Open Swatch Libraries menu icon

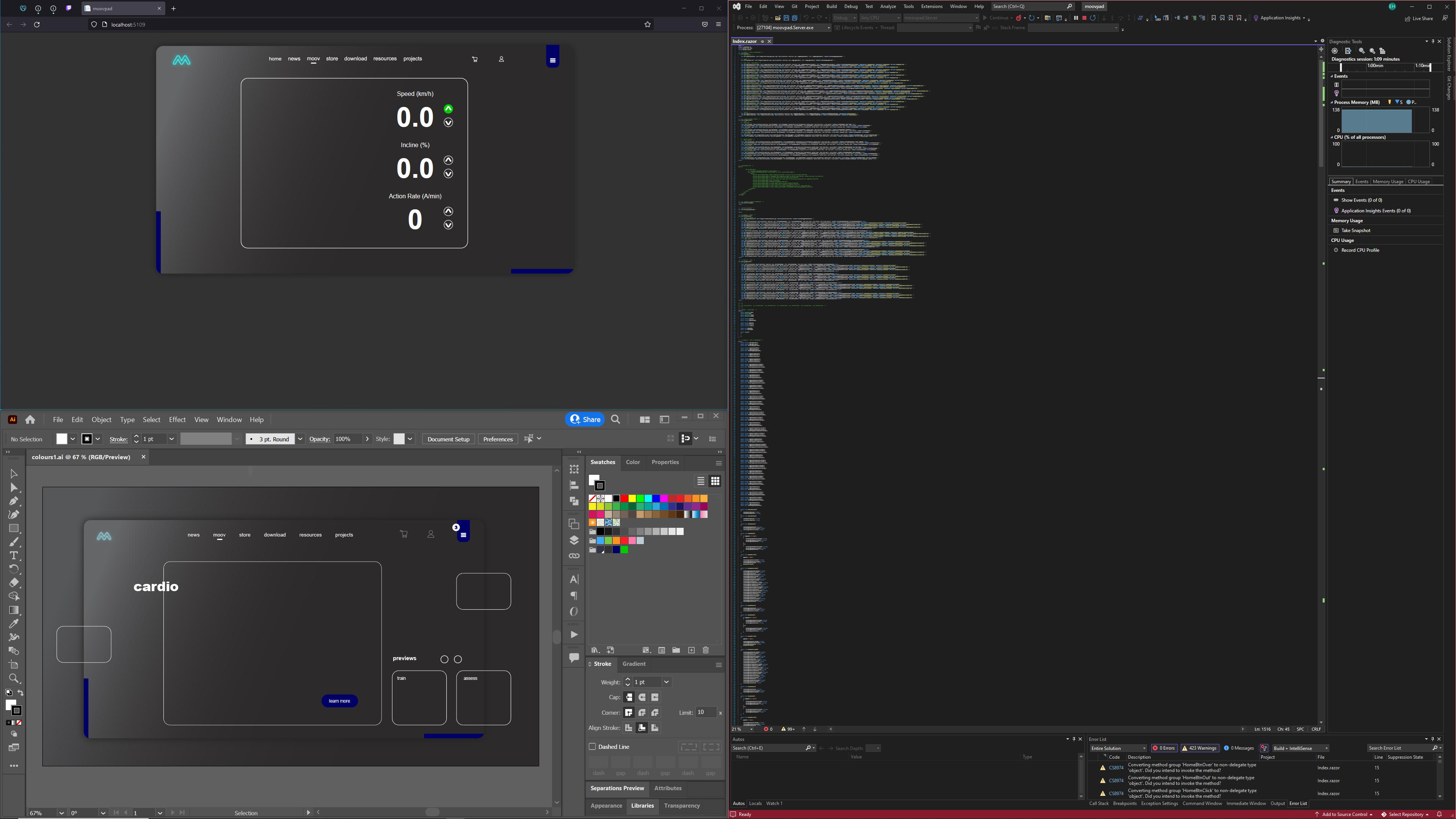(595, 650)
